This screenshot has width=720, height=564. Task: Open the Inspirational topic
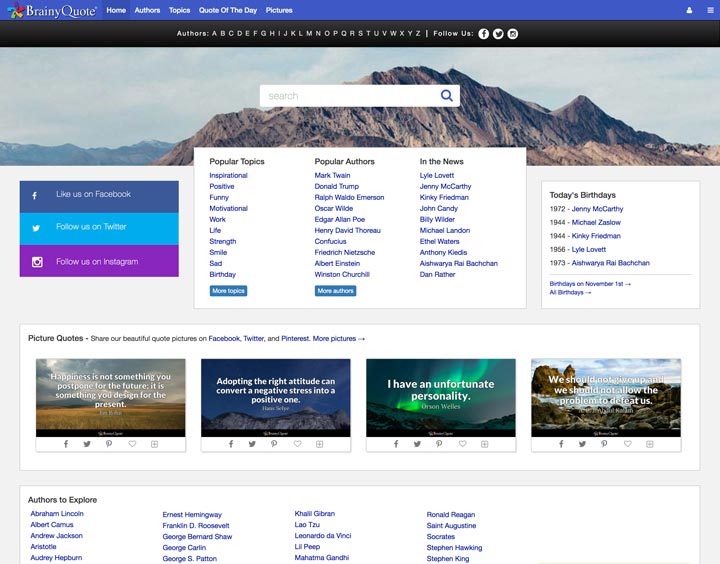pyautogui.click(x=228, y=175)
